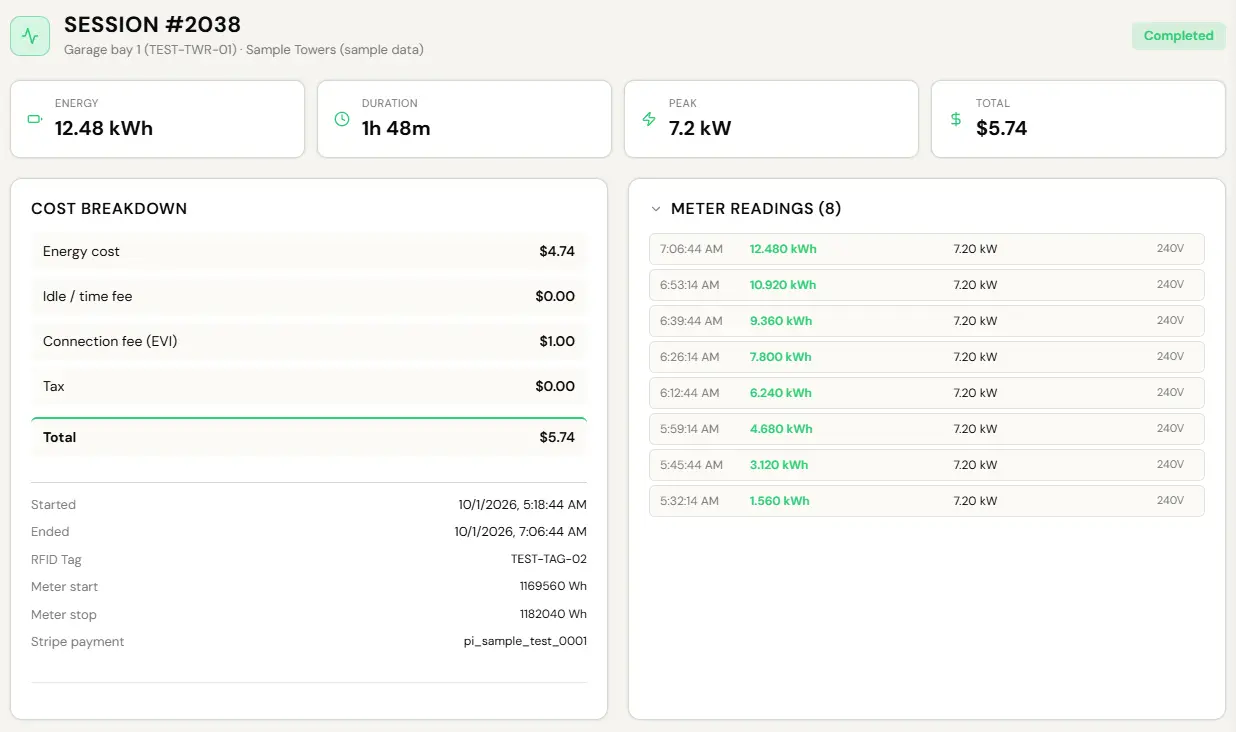Click the 5:45:44 AM reading timestamp
The image size is (1236, 732).
point(691,465)
